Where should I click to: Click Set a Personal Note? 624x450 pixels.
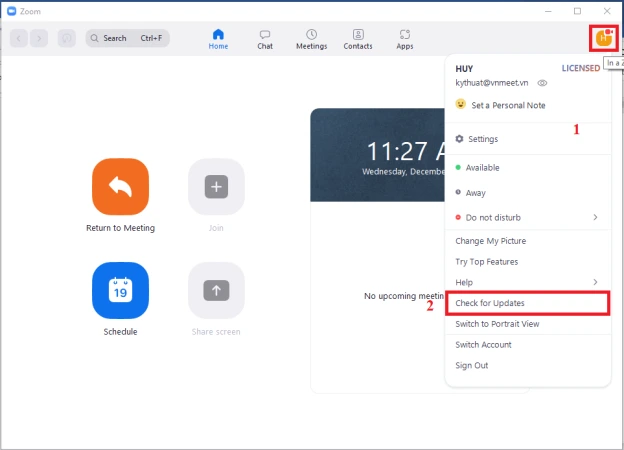(x=507, y=104)
